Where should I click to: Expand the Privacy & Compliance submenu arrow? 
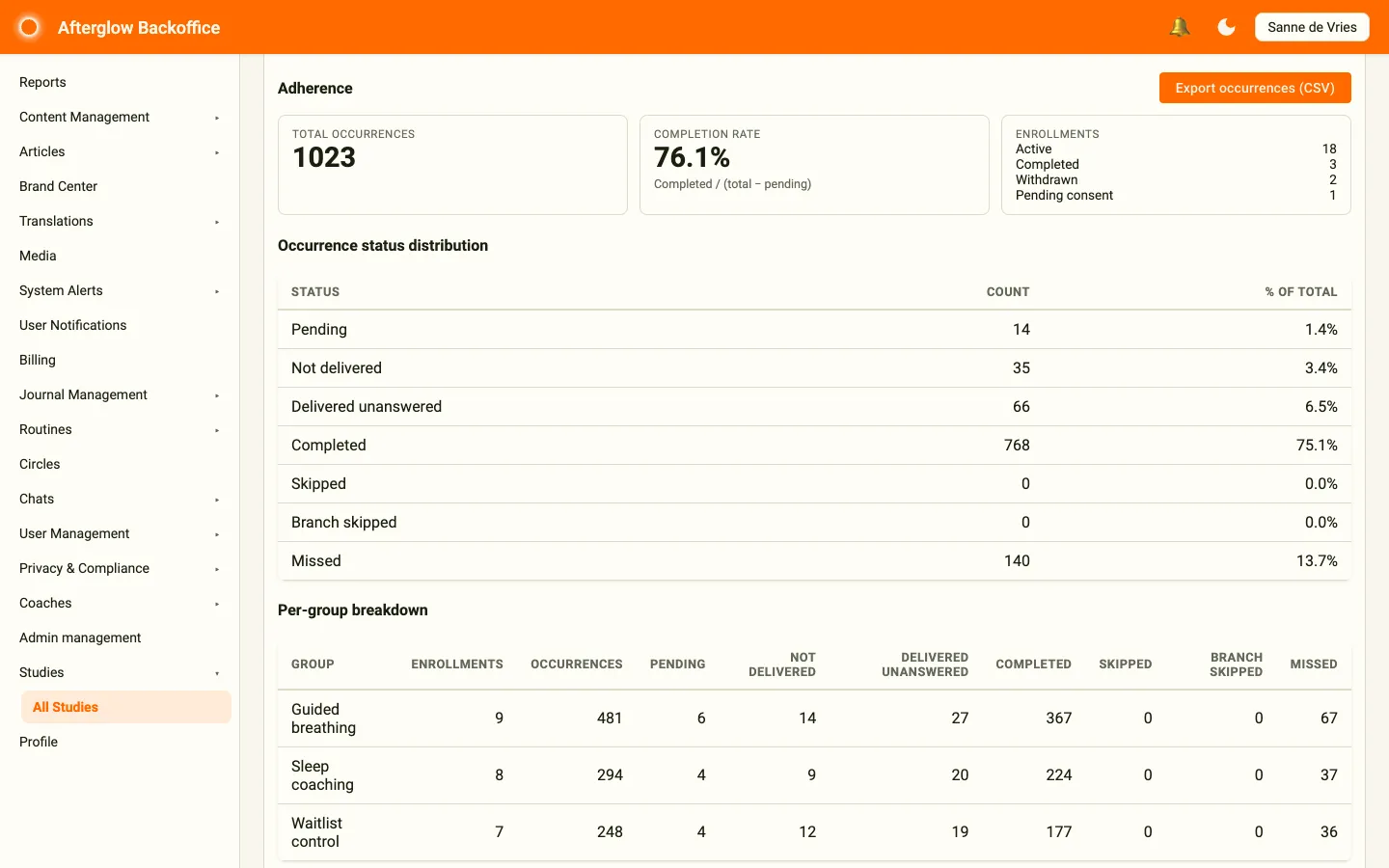(x=217, y=569)
